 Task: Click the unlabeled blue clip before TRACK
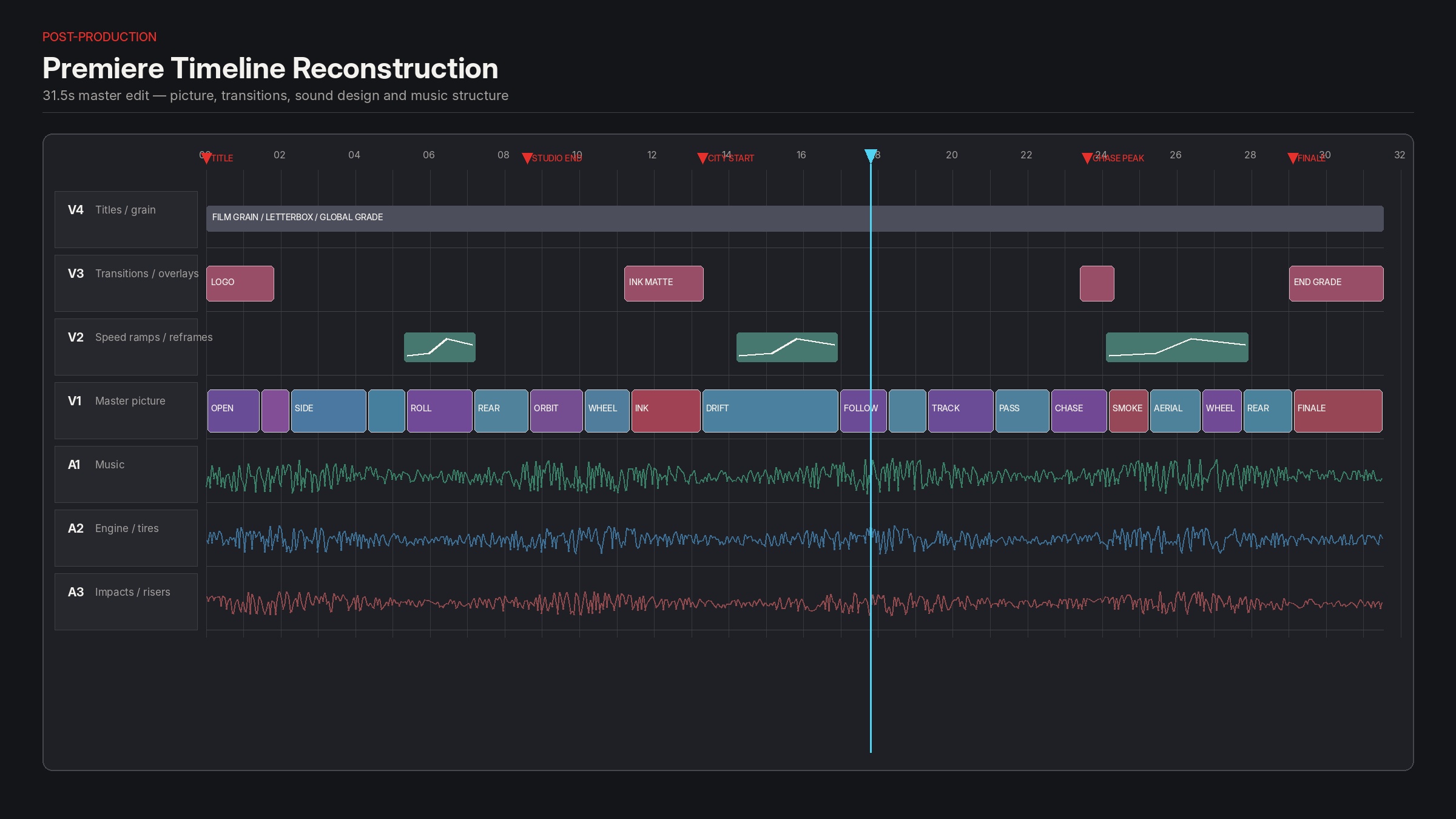[x=908, y=411]
